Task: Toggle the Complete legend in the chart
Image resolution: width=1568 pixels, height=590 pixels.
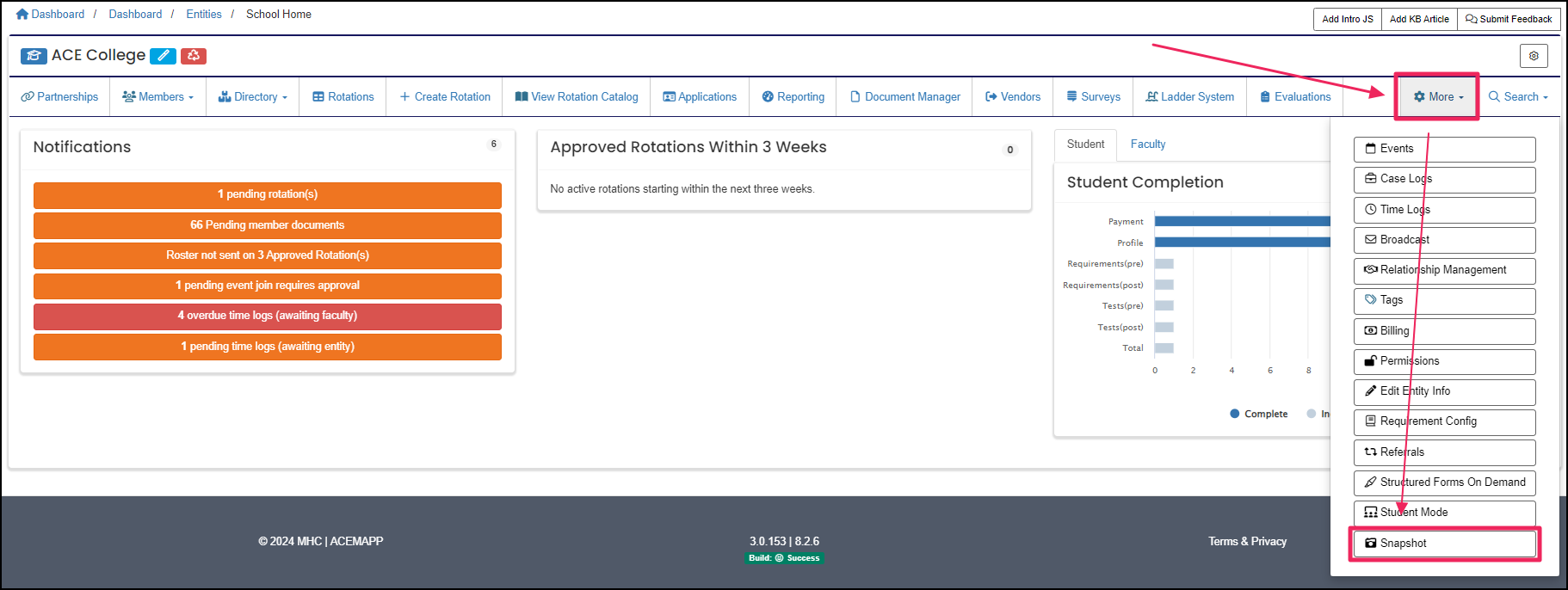Action: [1259, 414]
